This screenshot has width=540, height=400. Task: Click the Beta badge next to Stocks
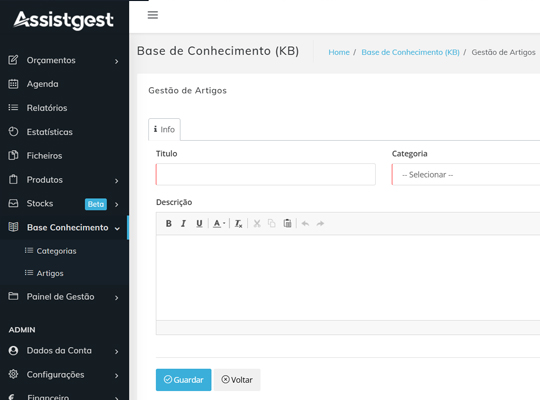(96, 204)
